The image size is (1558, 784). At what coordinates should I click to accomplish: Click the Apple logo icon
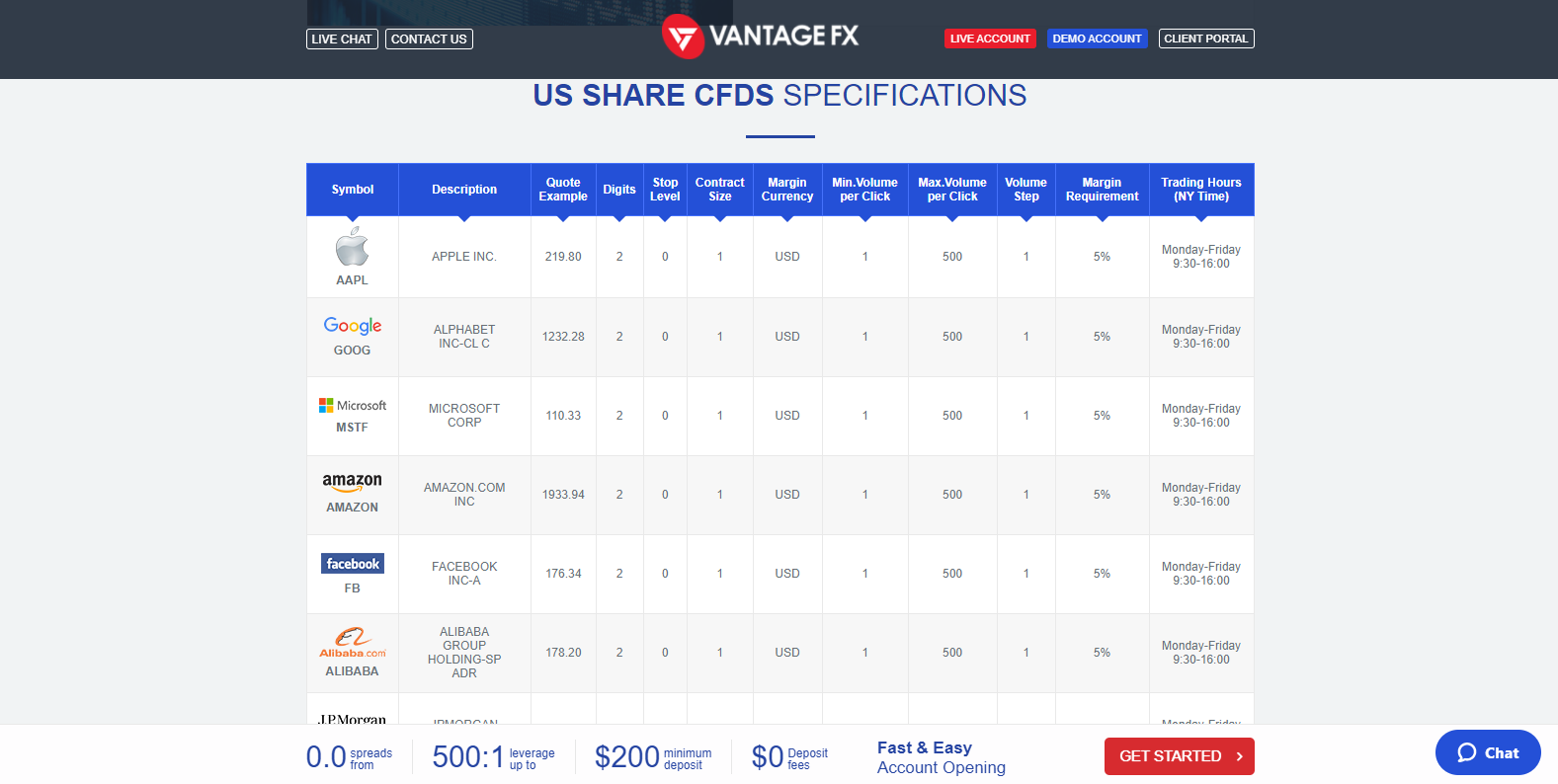[352, 247]
